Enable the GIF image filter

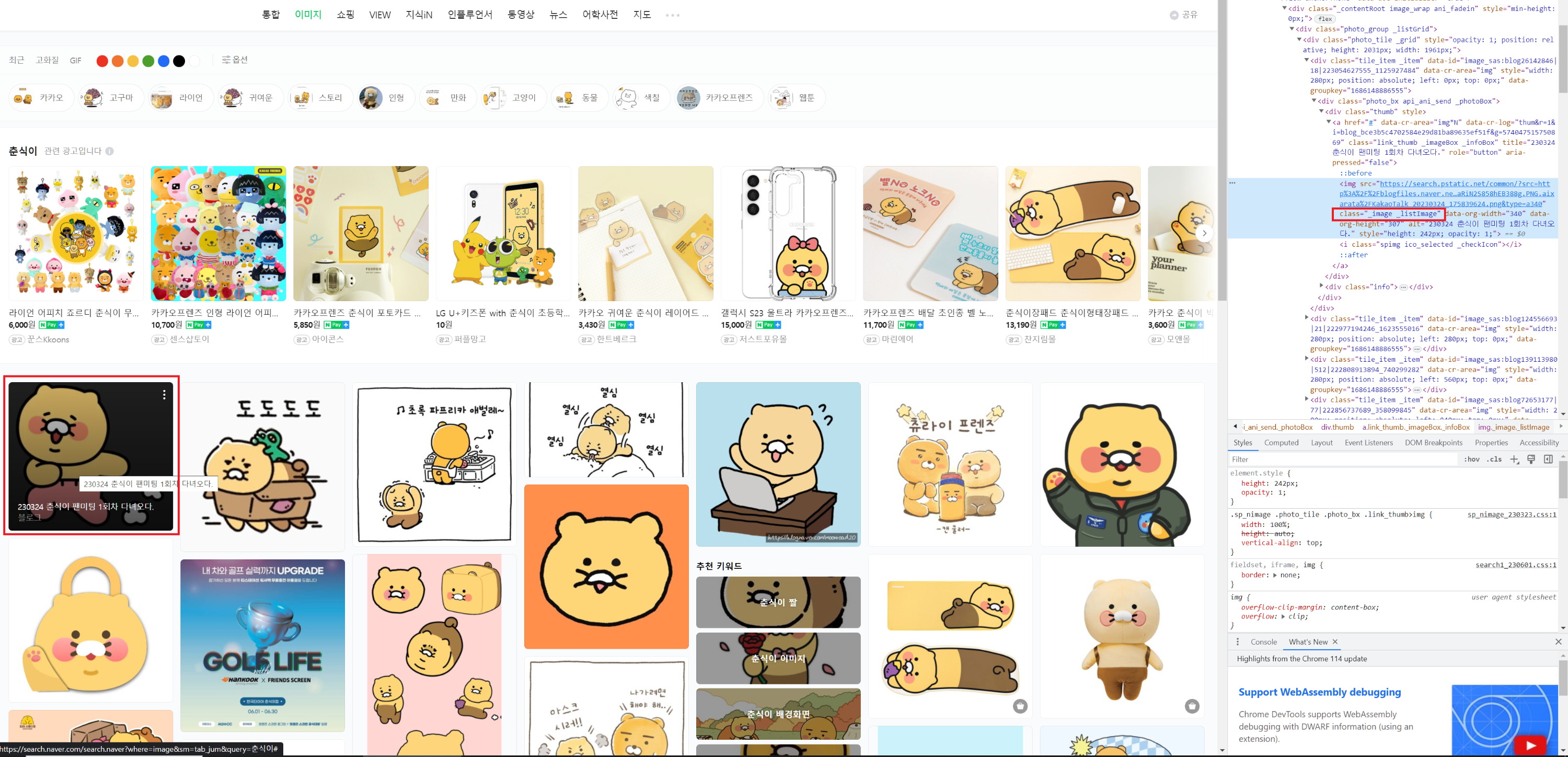pyautogui.click(x=75, y=60)
